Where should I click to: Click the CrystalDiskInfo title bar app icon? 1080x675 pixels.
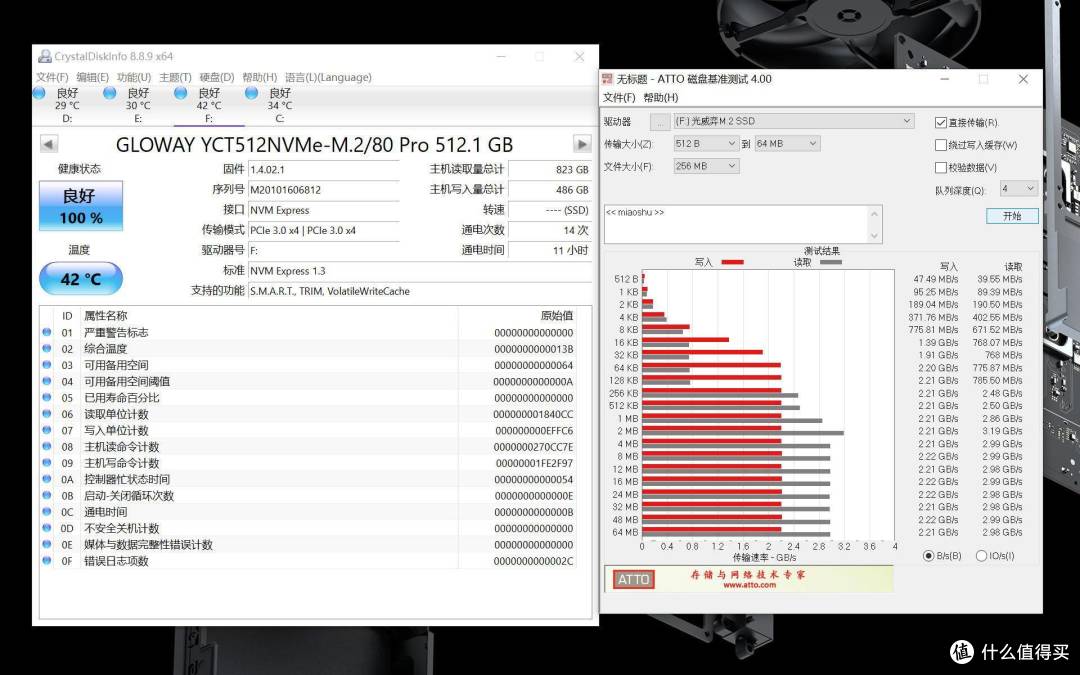click(45, 56)
